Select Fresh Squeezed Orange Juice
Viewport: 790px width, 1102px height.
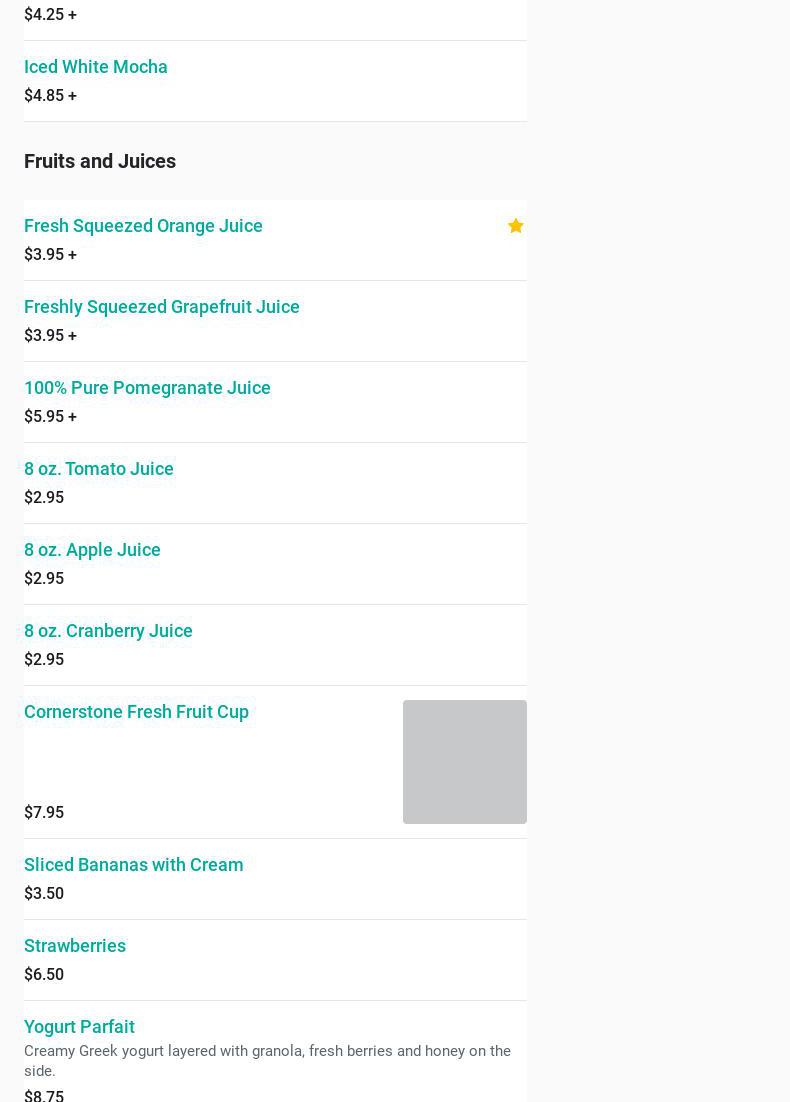pyautogui.click(x=143, y=226)
